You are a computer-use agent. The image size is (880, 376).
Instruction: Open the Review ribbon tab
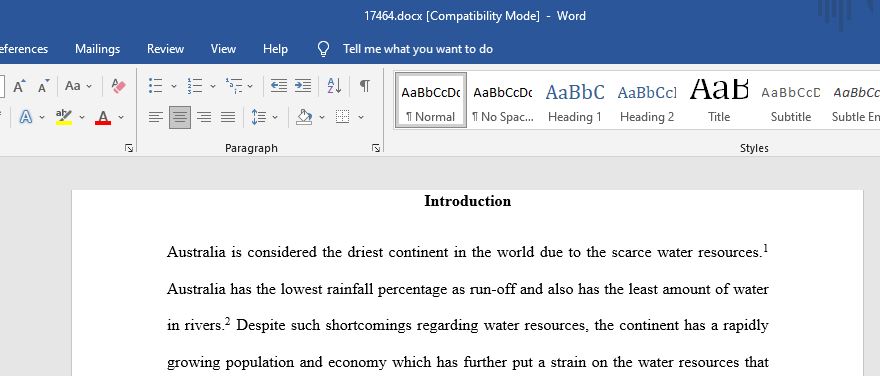166,49
